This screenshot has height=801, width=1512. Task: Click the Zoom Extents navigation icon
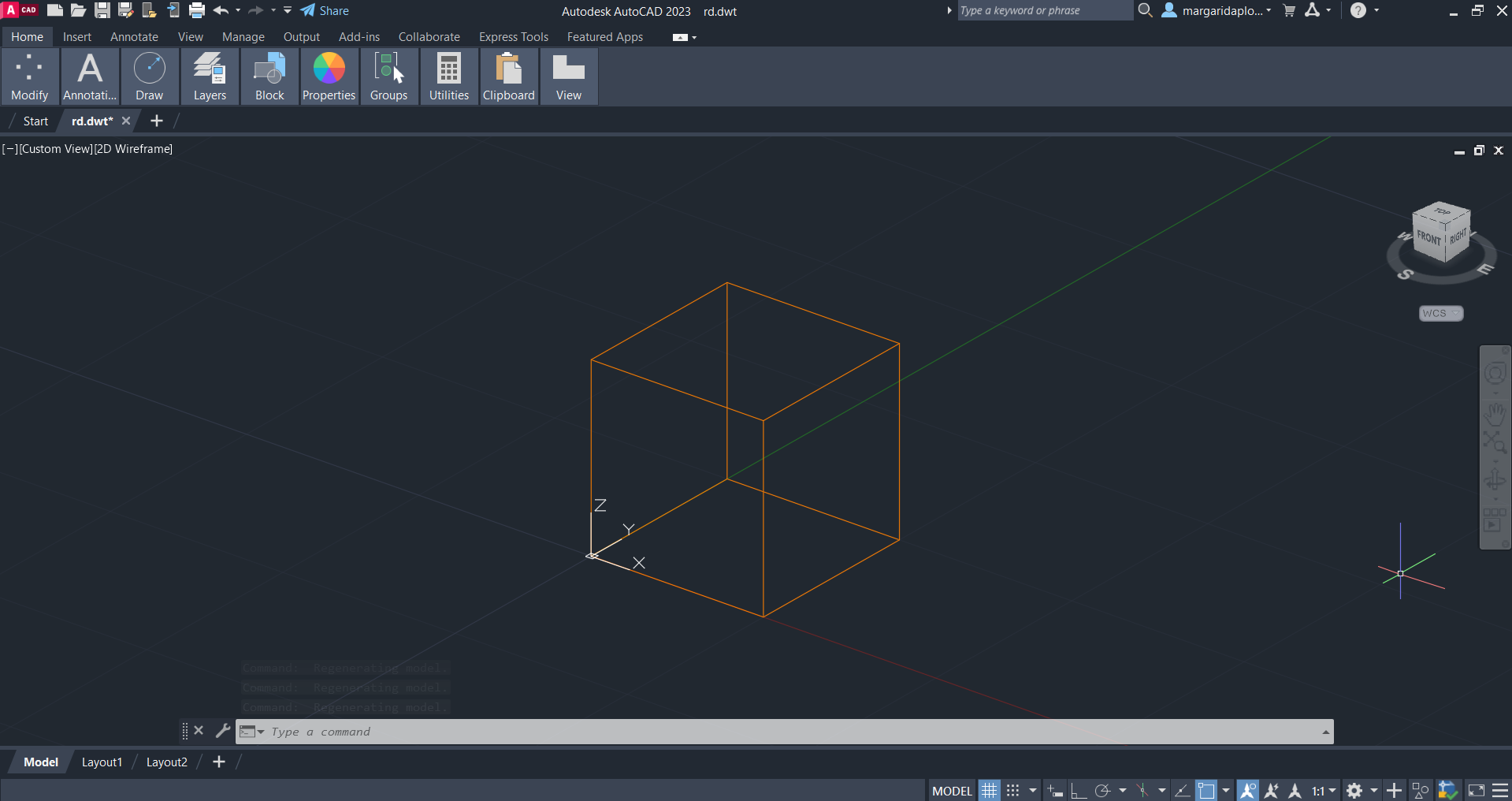tap(1495, 441)
